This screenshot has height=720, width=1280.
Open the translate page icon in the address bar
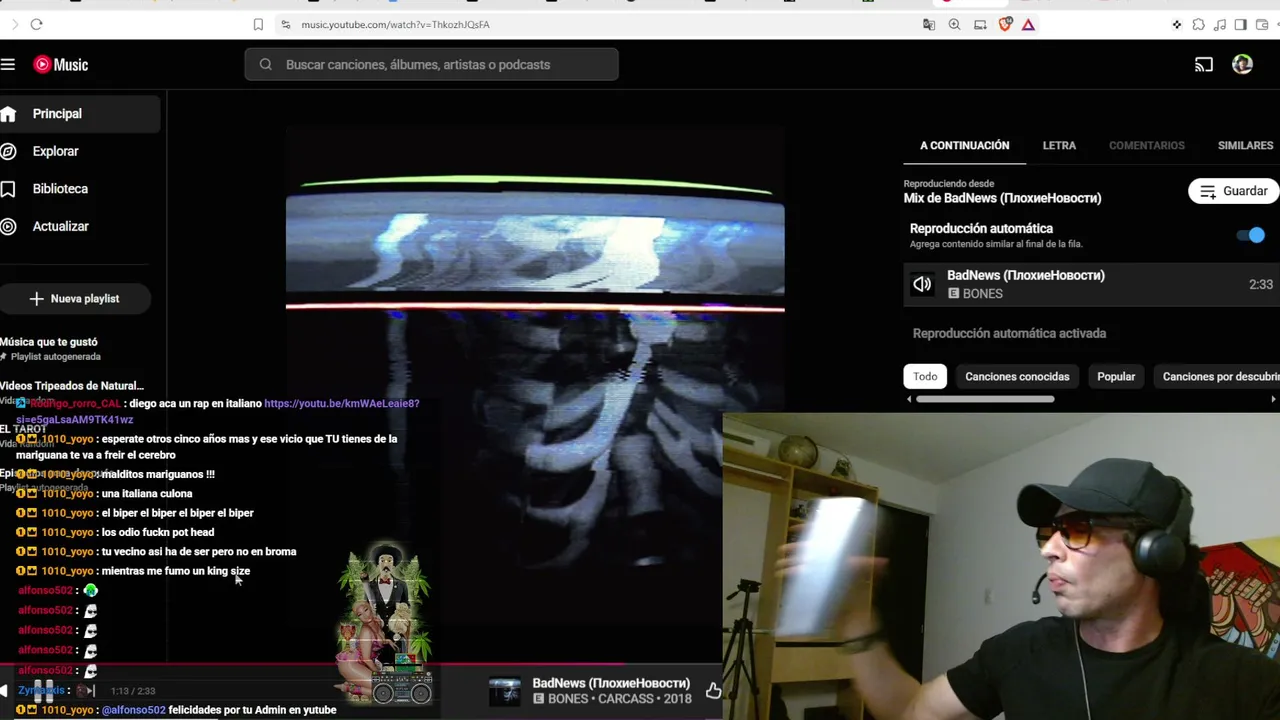(929, 24)
